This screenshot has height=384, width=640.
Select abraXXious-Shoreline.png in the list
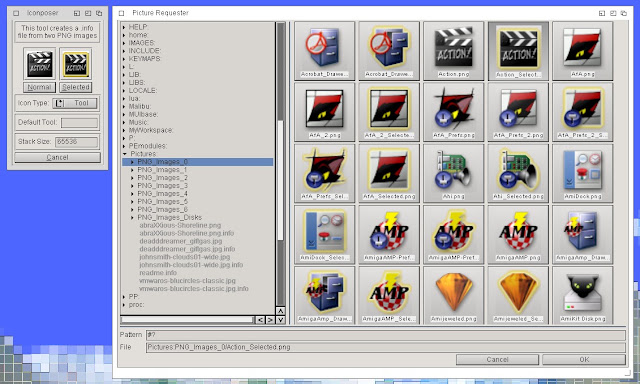[180, 225]
